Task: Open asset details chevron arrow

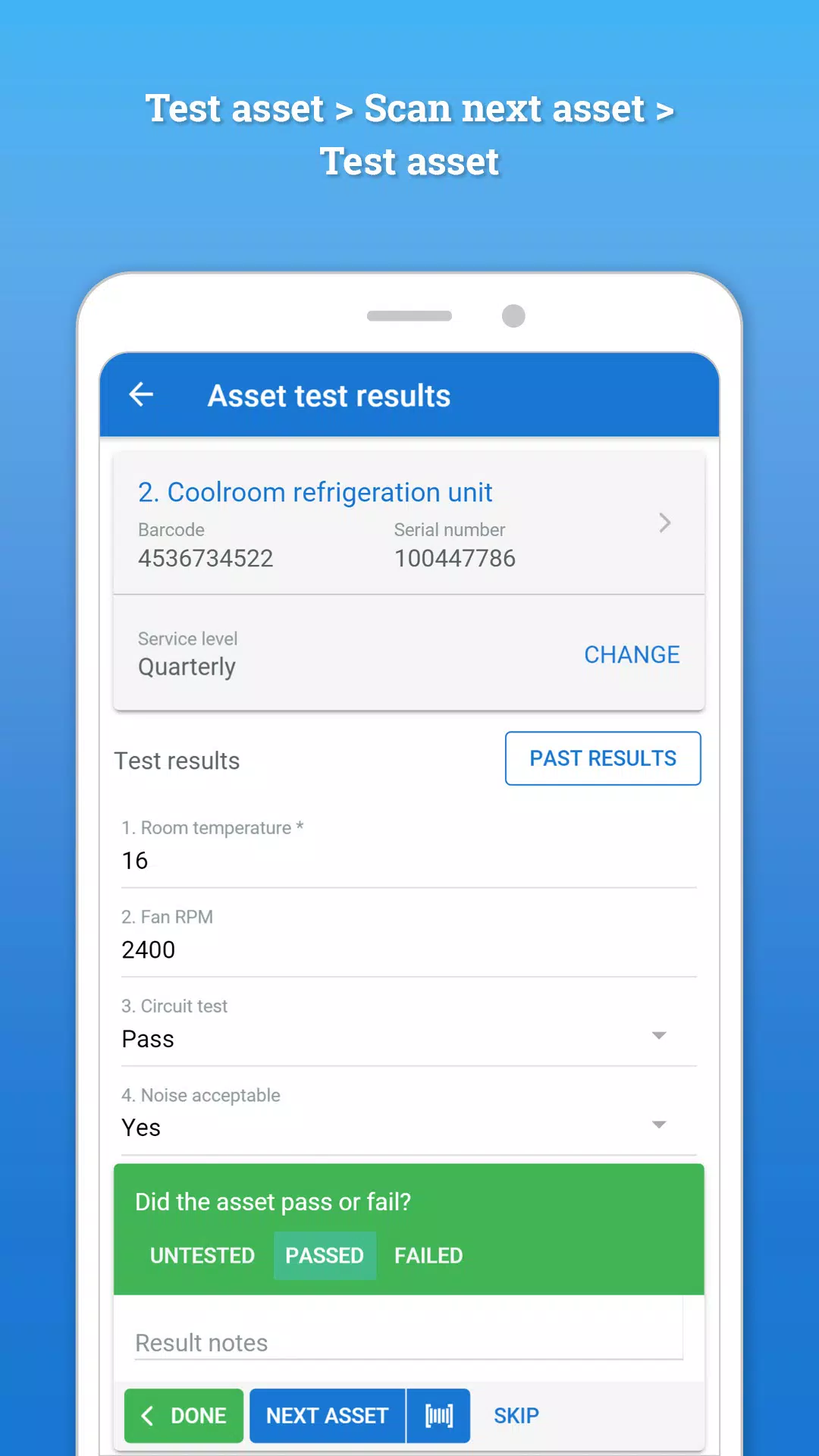Action: click(664, 522)
